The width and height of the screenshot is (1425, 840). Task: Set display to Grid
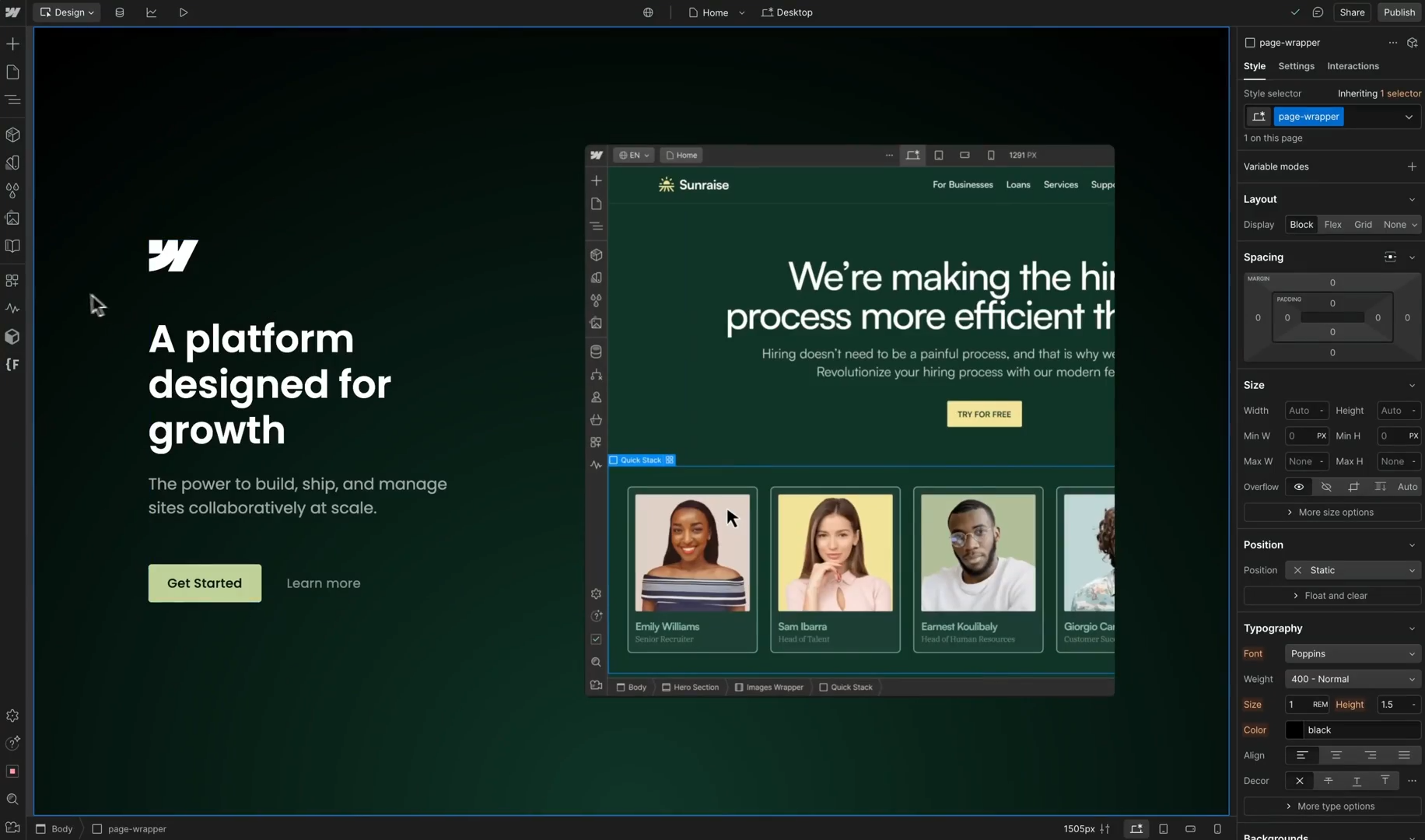[x=1363, y=225]
